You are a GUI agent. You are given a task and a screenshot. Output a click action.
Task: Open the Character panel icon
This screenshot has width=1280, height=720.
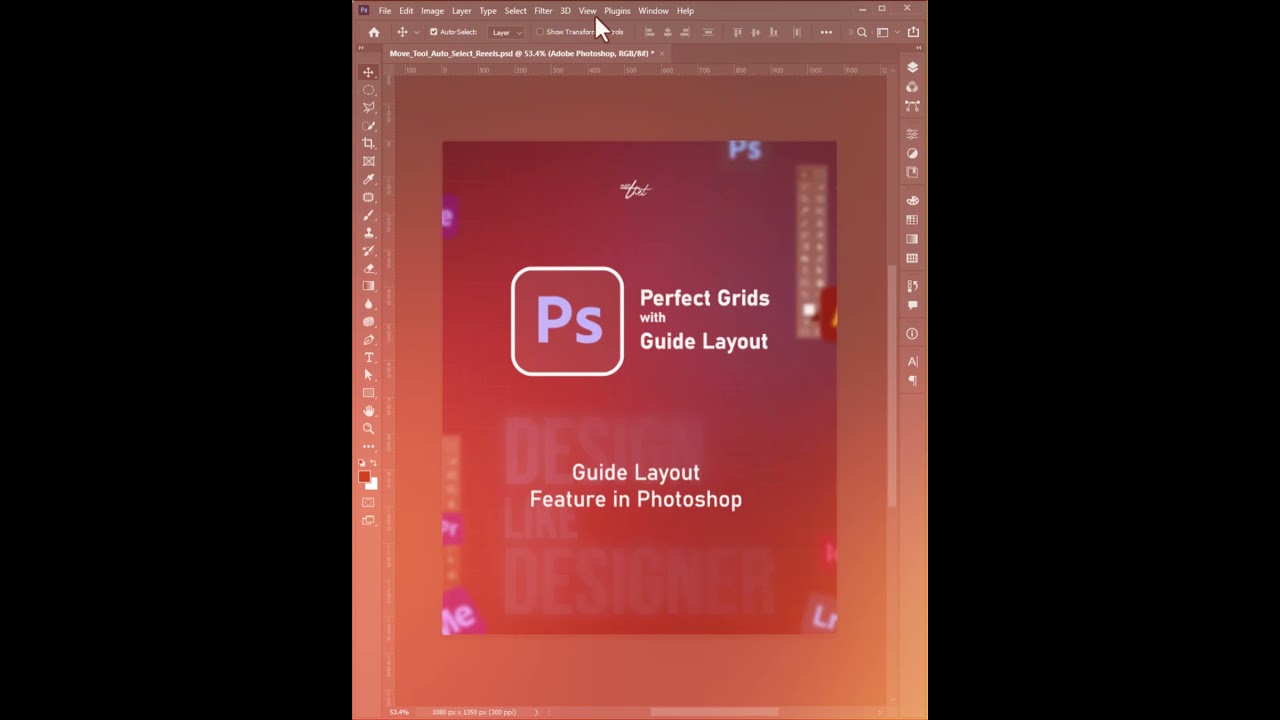[x=912, y=361]
